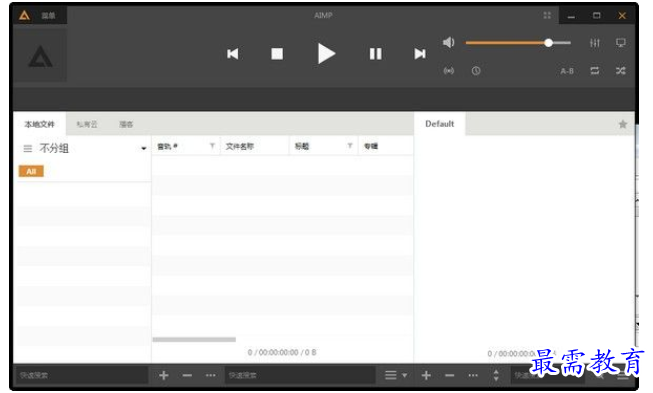The image size is (653, 393).
Task: Switch to the 本地文件 tab
Action: click(x=40, y=124)
